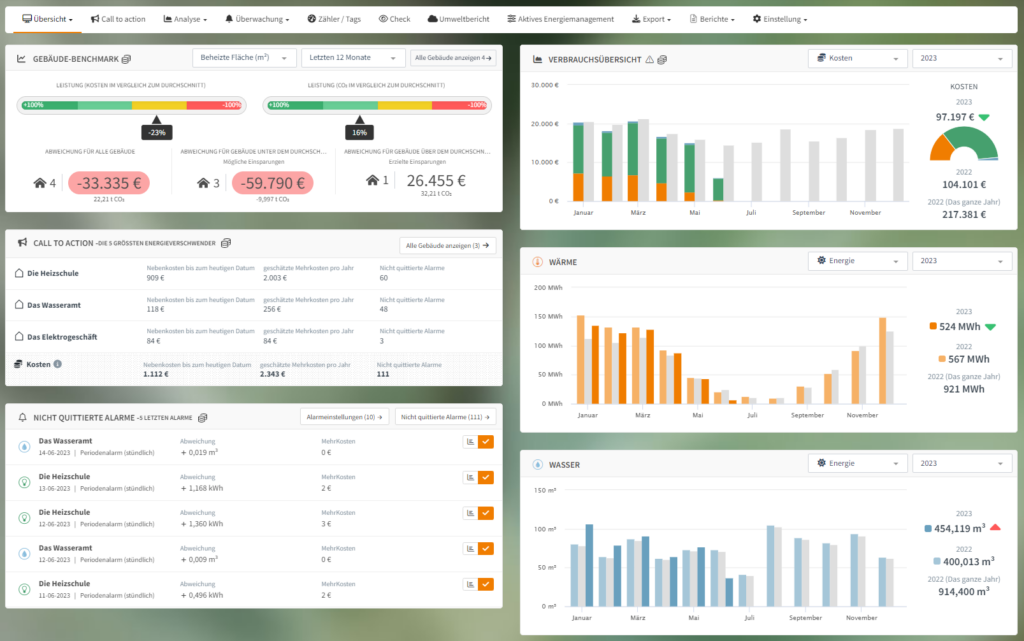The image size is (1024, 641).
Task: Click warning triangle icon by Verbrauchsübersicht
Action: click(x=649, y=59)
